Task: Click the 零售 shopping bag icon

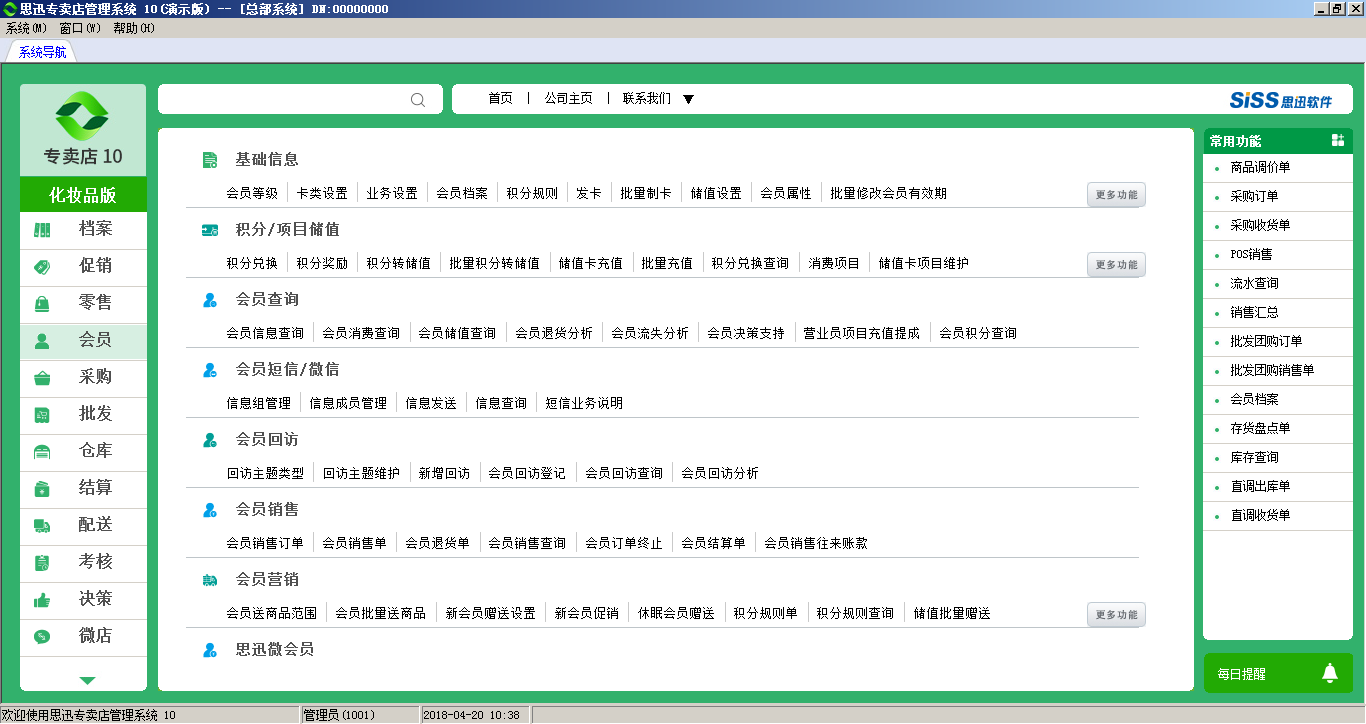Action: click(42, 304)
